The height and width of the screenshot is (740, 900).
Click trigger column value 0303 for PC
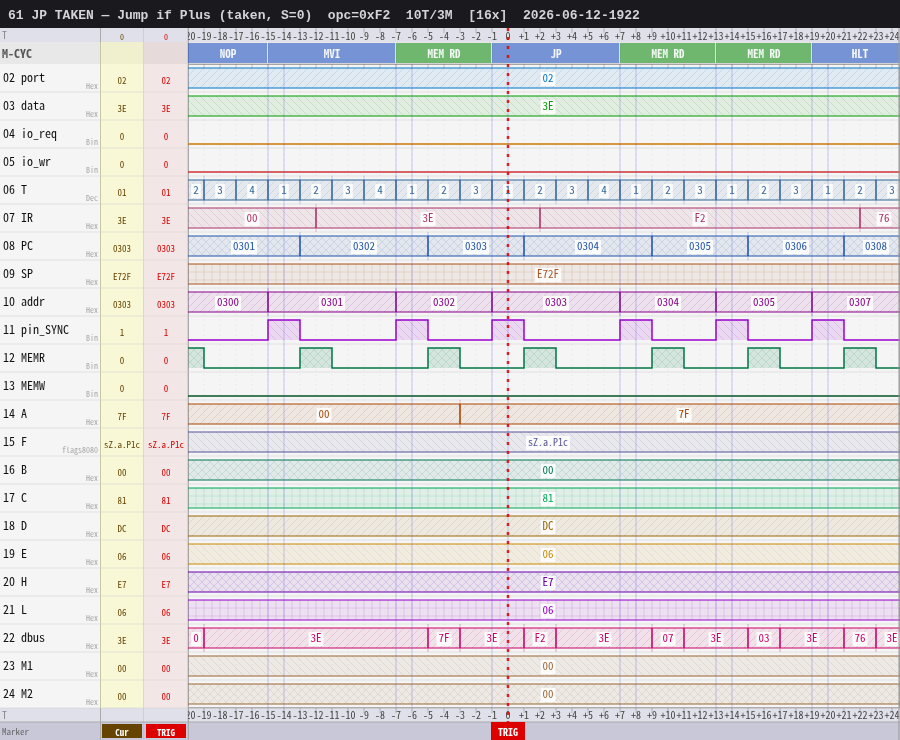[166, 249]
